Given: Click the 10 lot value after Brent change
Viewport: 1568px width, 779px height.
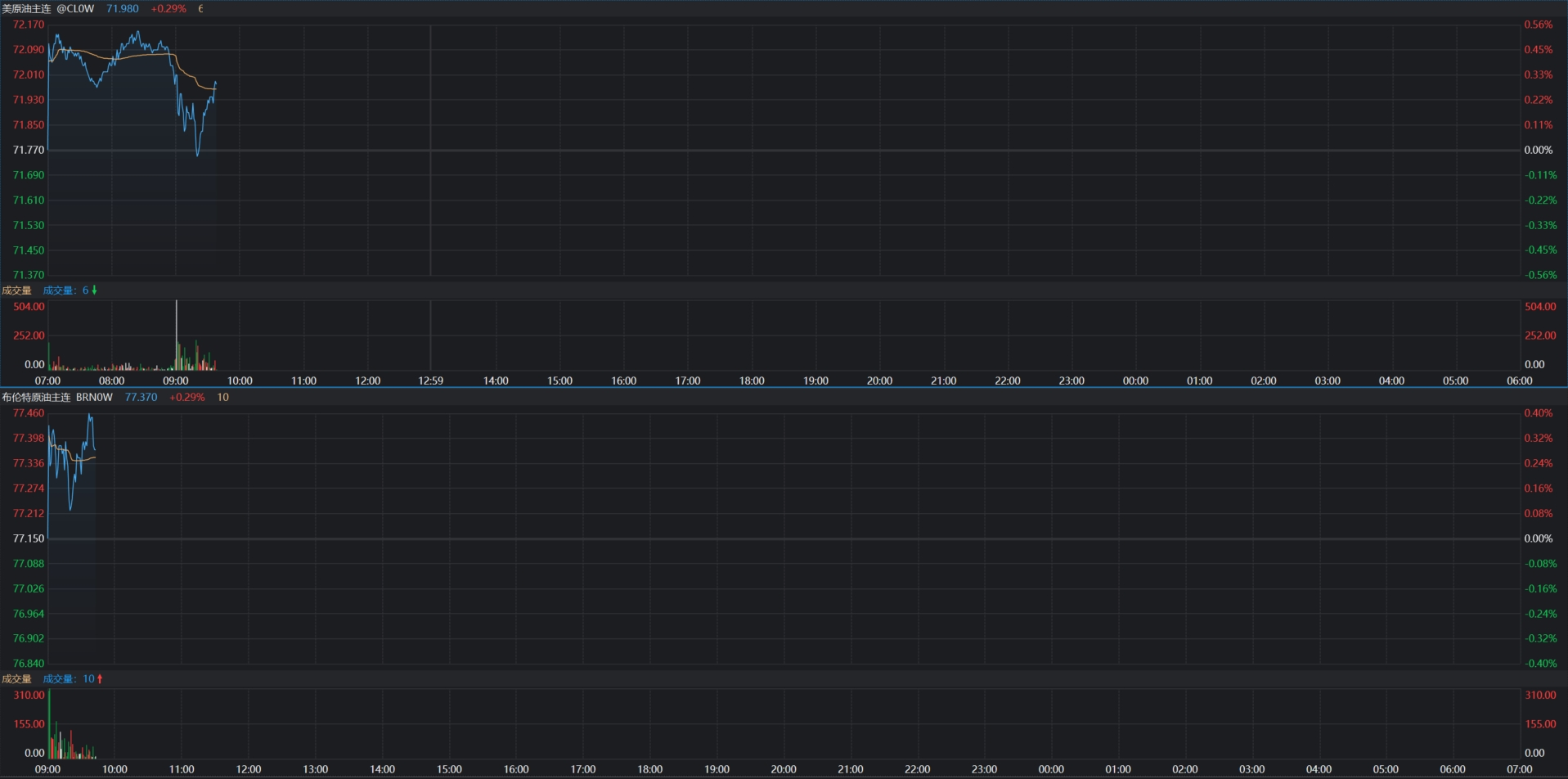Looking at the screenshot, I should click(x=222, y=397).
